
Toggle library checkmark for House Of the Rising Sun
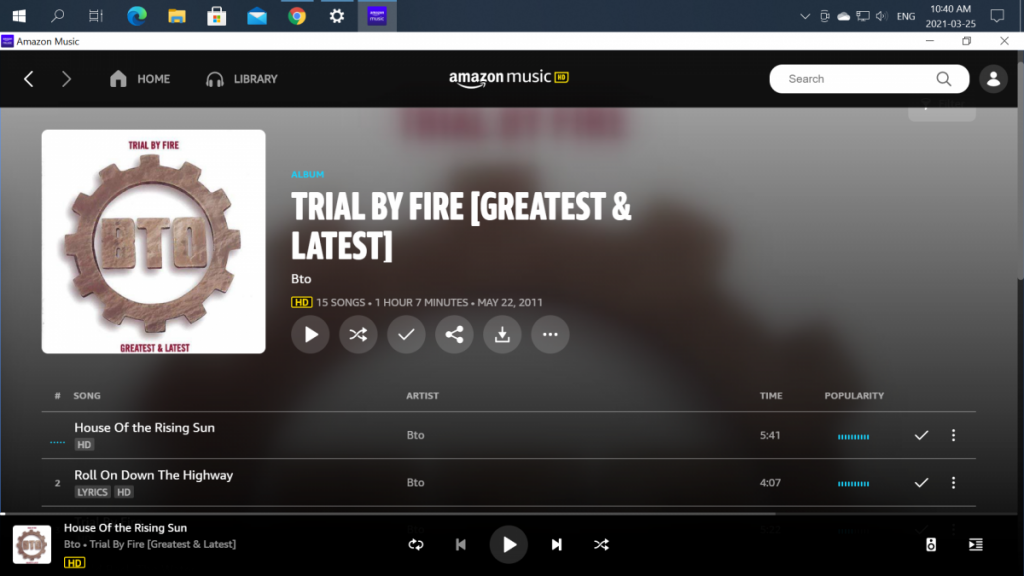[921, 435]
